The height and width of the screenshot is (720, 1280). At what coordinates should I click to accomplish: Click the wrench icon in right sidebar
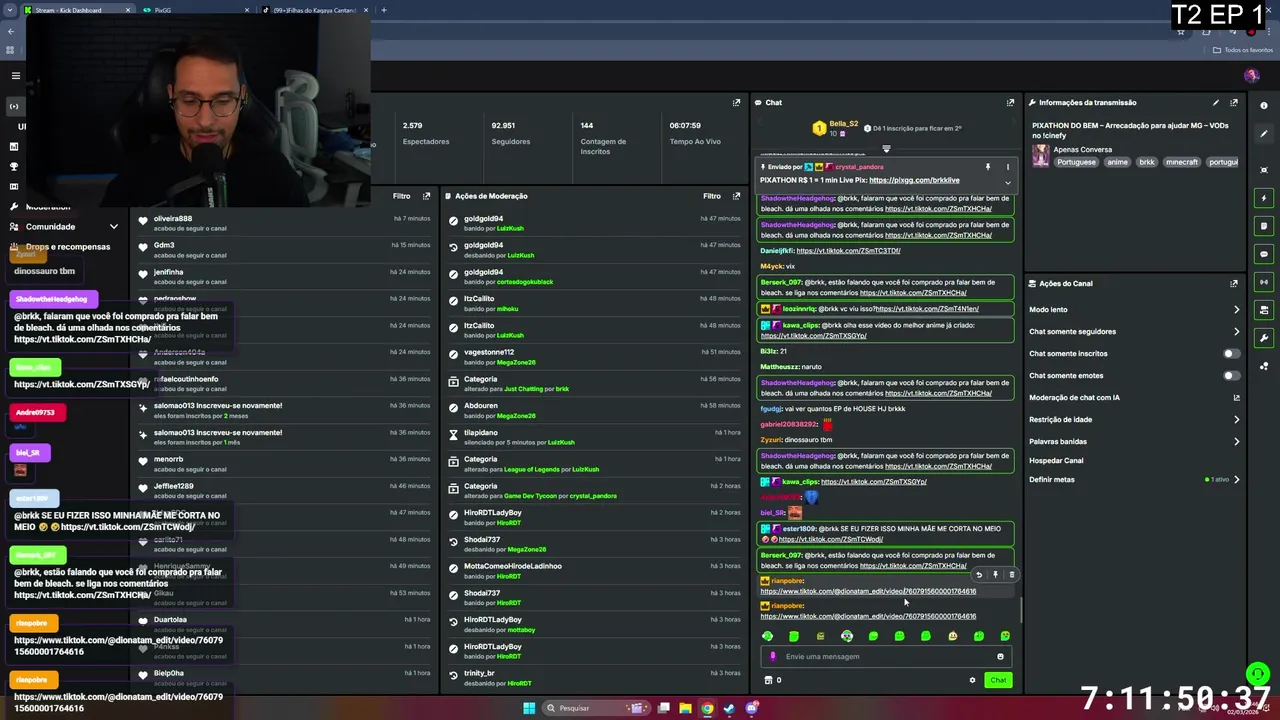pyautogui.click(x=1264, y=338)
